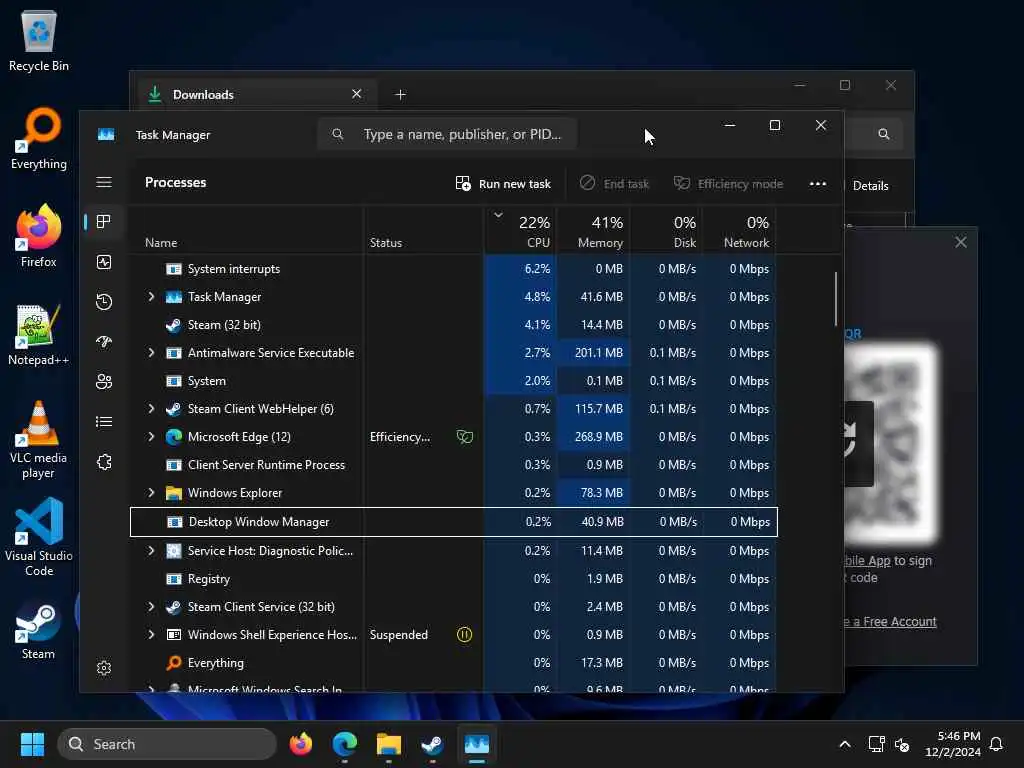
Task: Click the process search input field
Action: point(447,135)
